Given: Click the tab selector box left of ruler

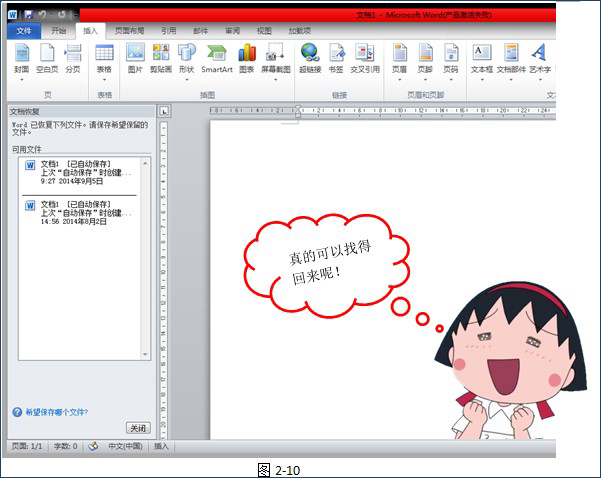Looking at the screenshot, I should (x=164, y=111).
